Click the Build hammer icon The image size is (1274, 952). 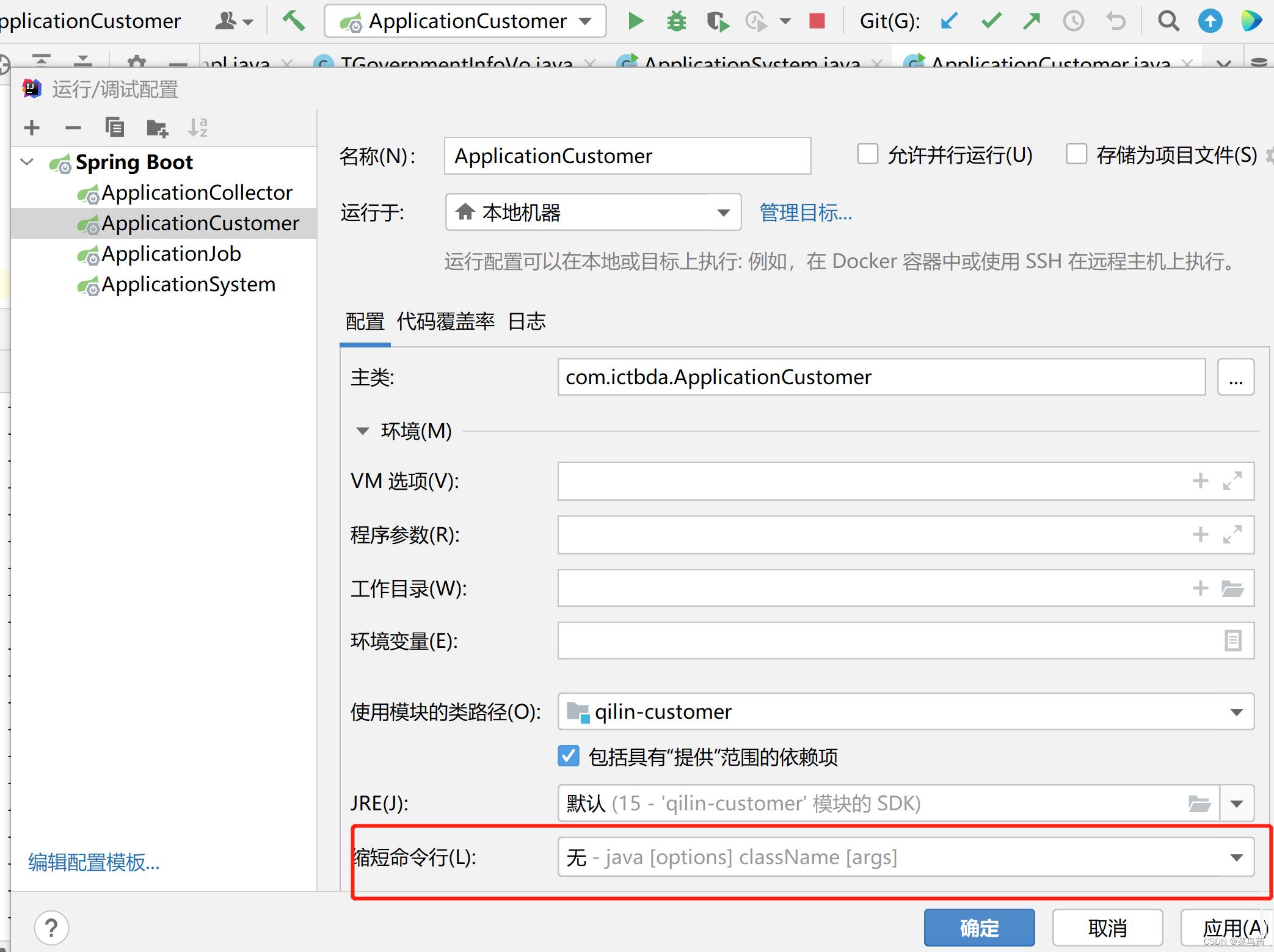pos(293,21)
